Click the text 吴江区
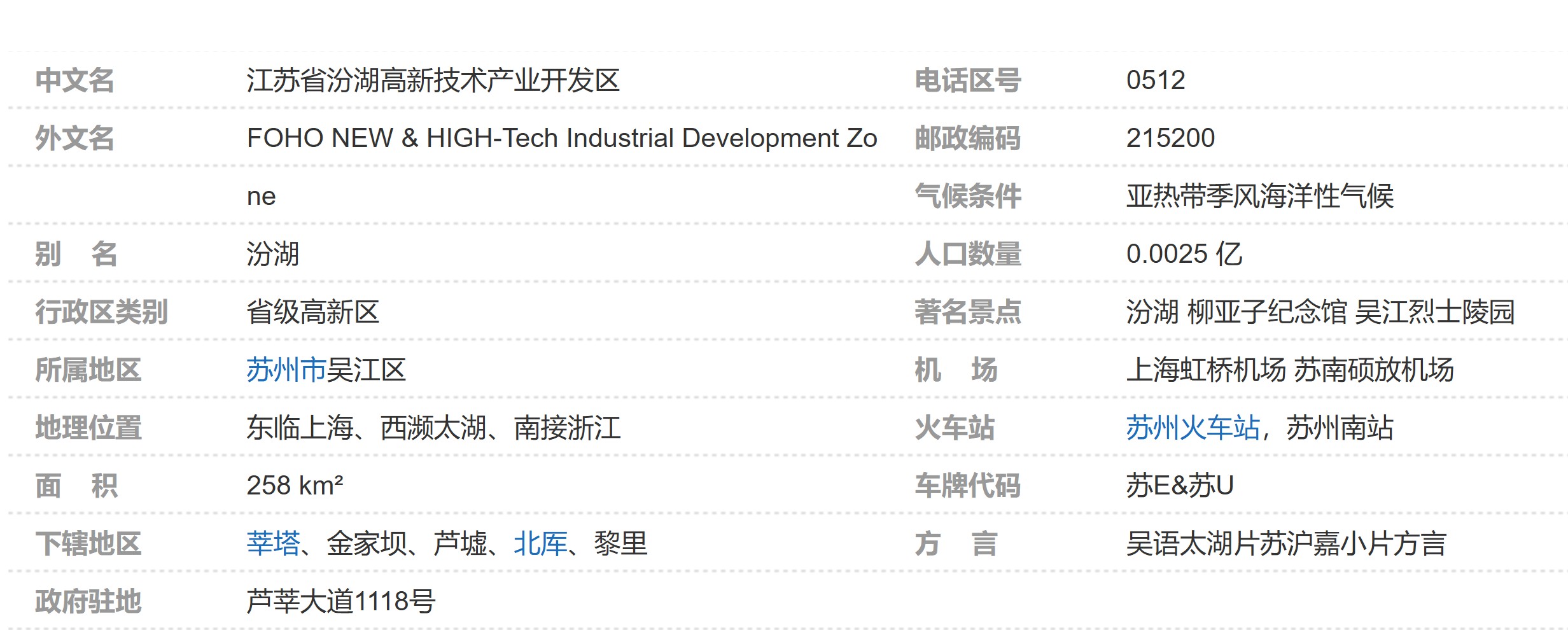1568x630 pixels. [x=367, y=370]
